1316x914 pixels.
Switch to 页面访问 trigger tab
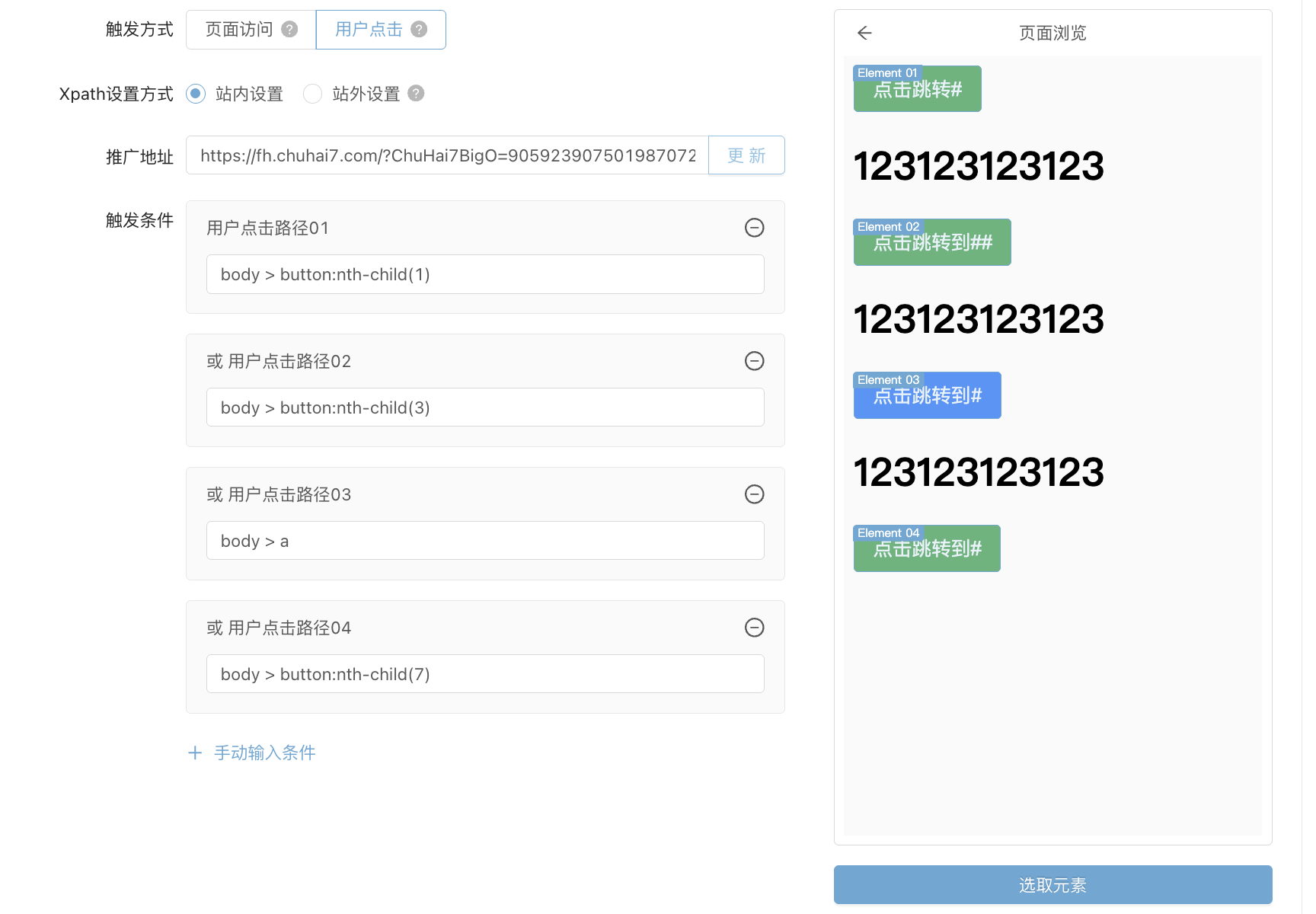click(x=239, y=30)
